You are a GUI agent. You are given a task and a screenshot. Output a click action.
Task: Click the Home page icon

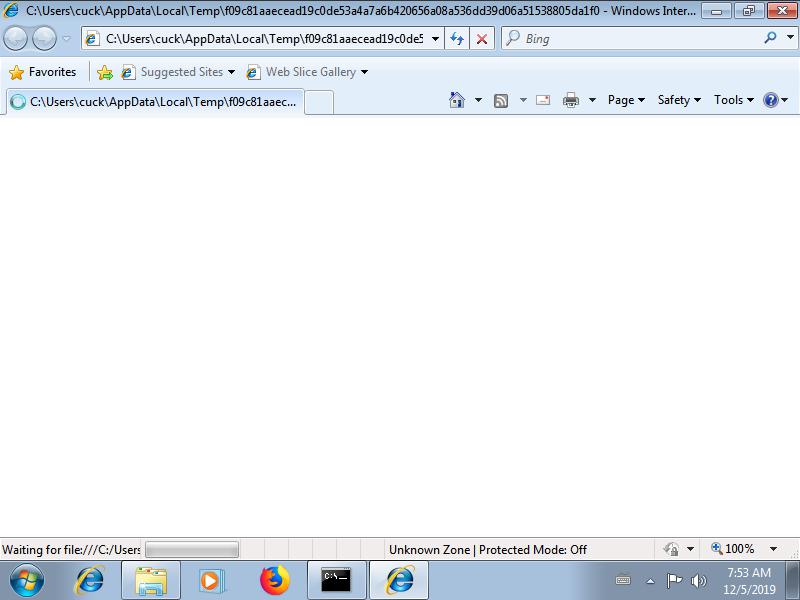coord(457,100)
